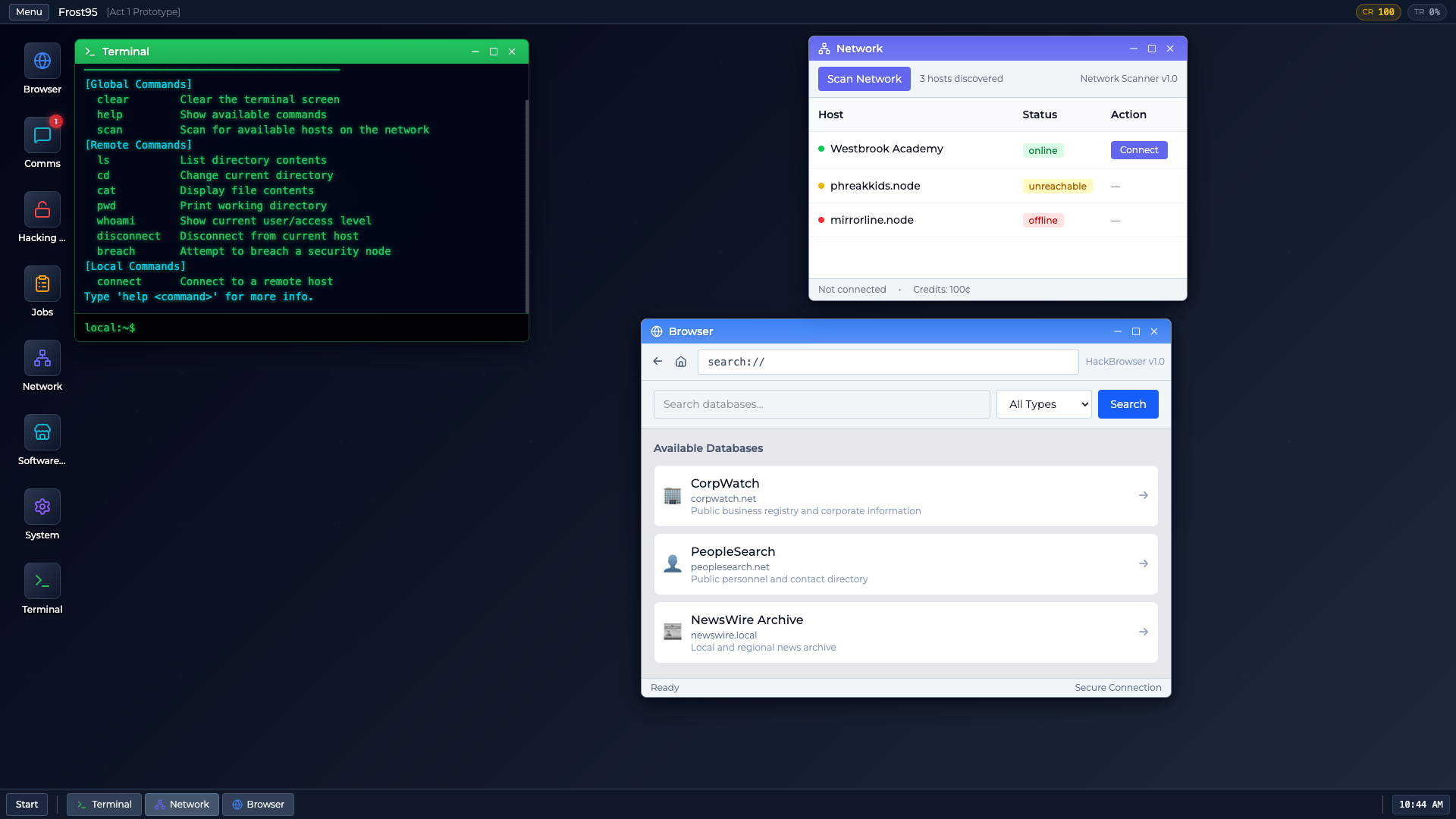This screenshot has width=1456, height=819.
Task: Go back using browser back arrow
Action: (657, 362)
